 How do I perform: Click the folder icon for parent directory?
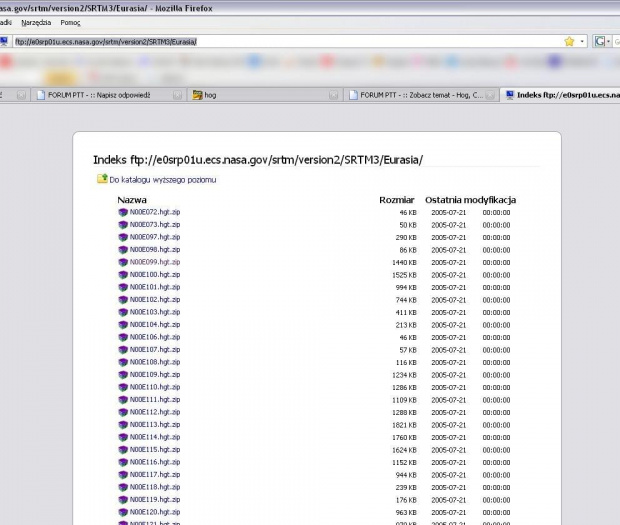[x=101, y=179]
